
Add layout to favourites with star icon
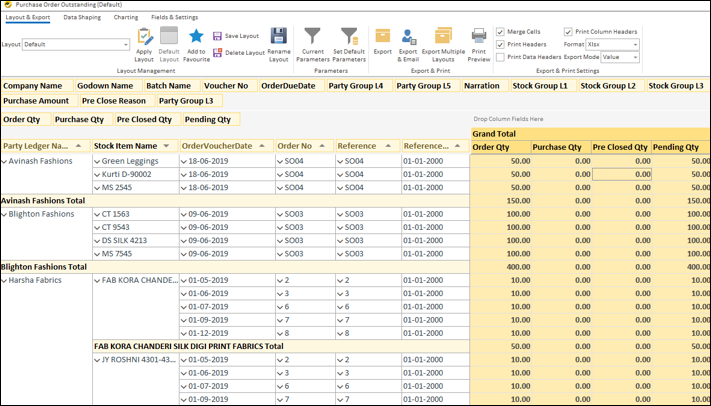click(x=196, y=37)
